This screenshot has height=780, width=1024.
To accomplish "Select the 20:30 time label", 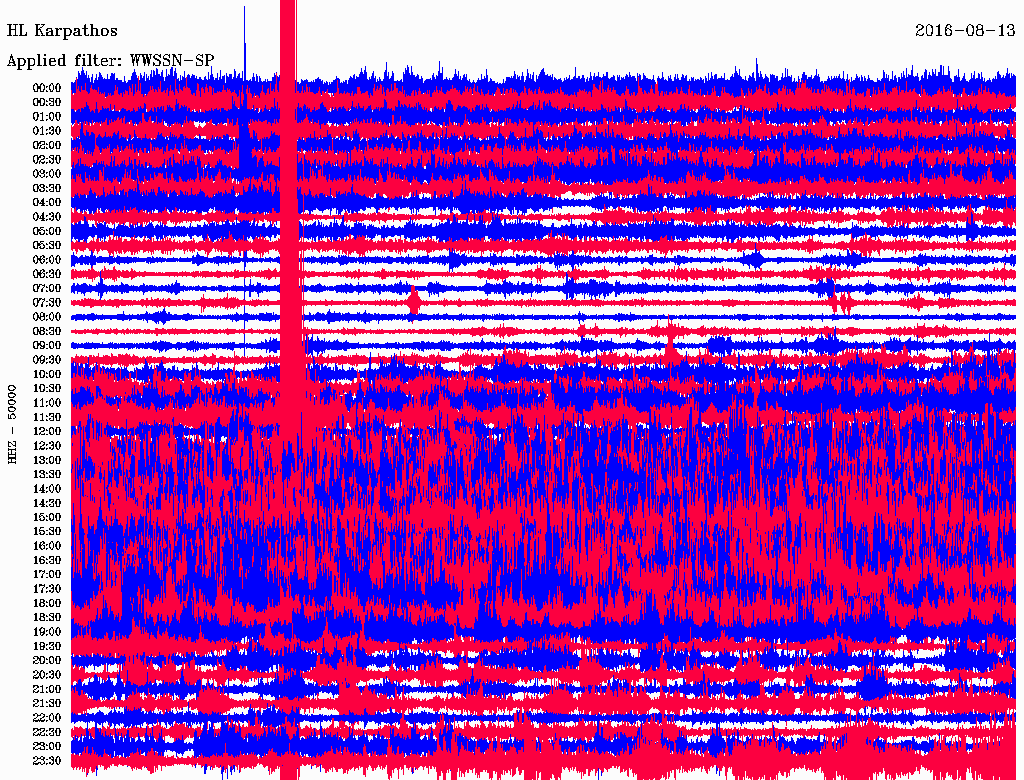I will point(47,675).
